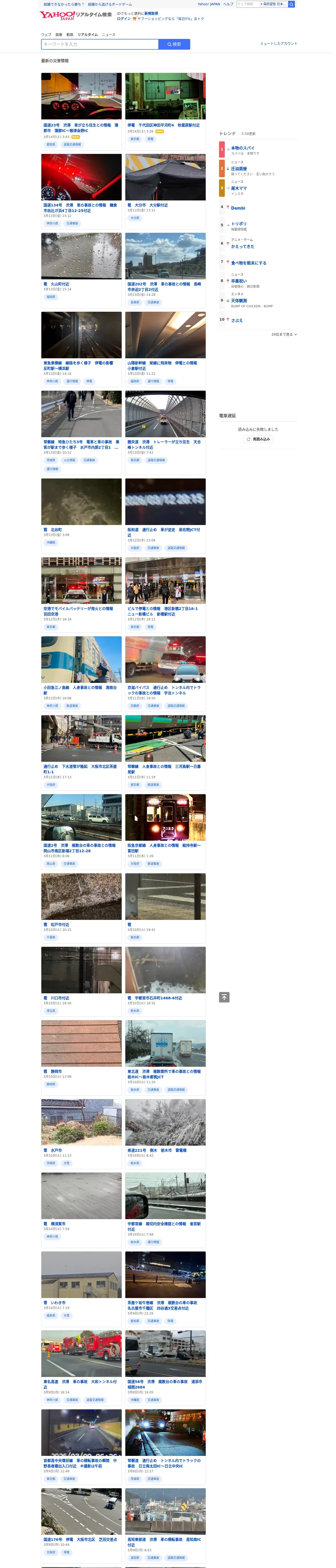Open thumbnail of 大分駅付近 tent card
Image resolution: width=336 pixels, height=1568 pixels.
click(x=166, y=177)
